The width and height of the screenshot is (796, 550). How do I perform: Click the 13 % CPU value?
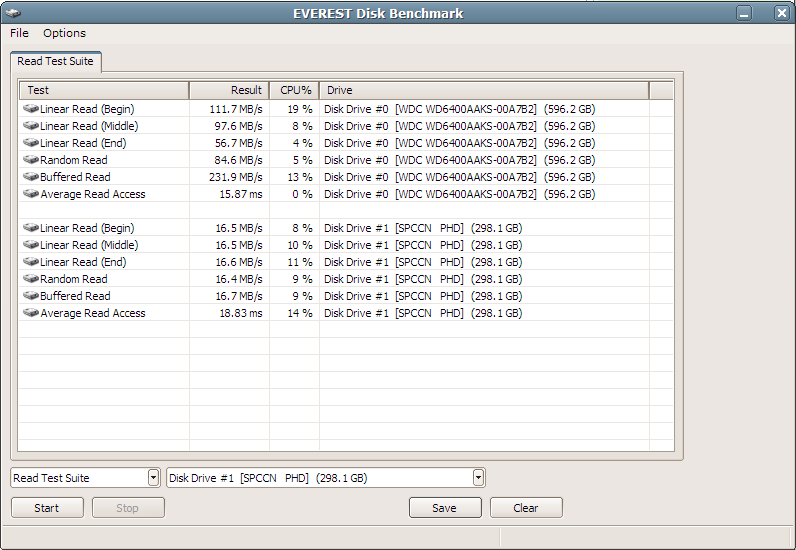click(x=300, y=177)
